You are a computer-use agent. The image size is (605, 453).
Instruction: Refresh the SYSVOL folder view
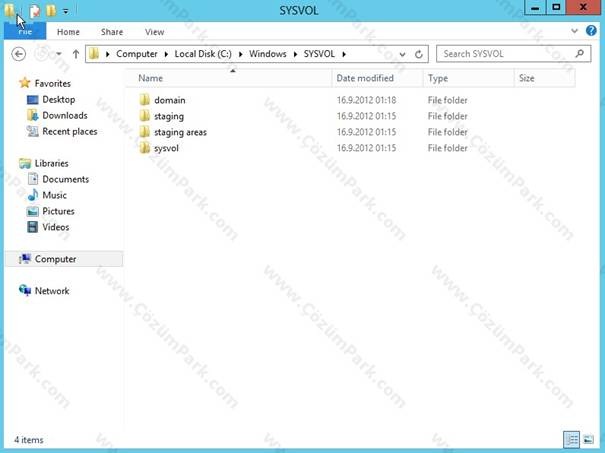419,54
